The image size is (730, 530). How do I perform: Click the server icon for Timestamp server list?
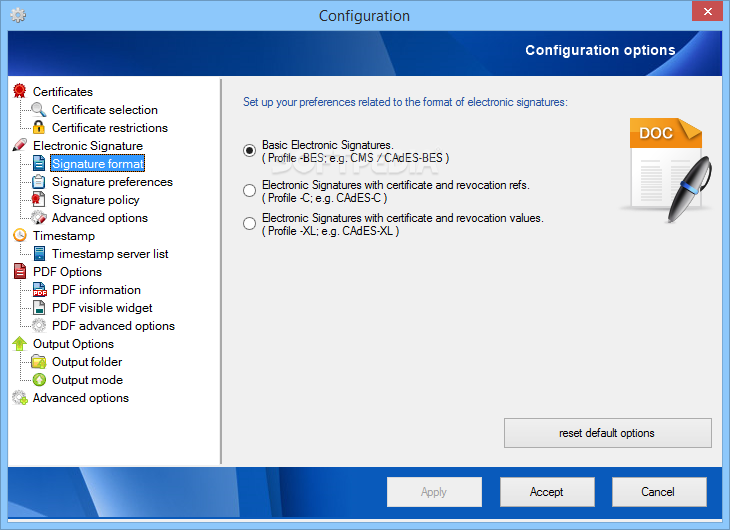(x=39, y=253)
